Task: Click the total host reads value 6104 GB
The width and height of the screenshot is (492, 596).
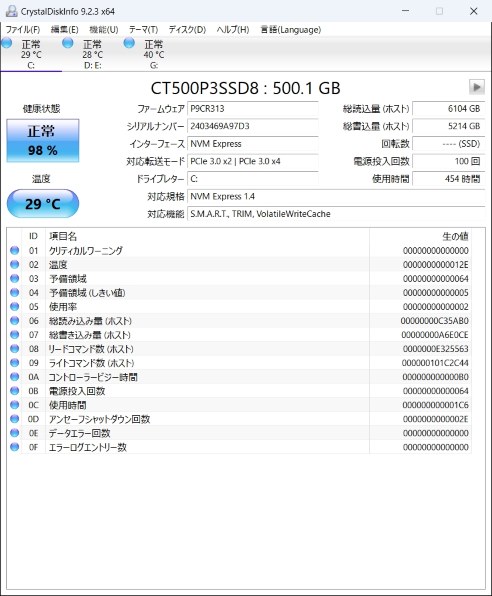Action: [449, 109]
